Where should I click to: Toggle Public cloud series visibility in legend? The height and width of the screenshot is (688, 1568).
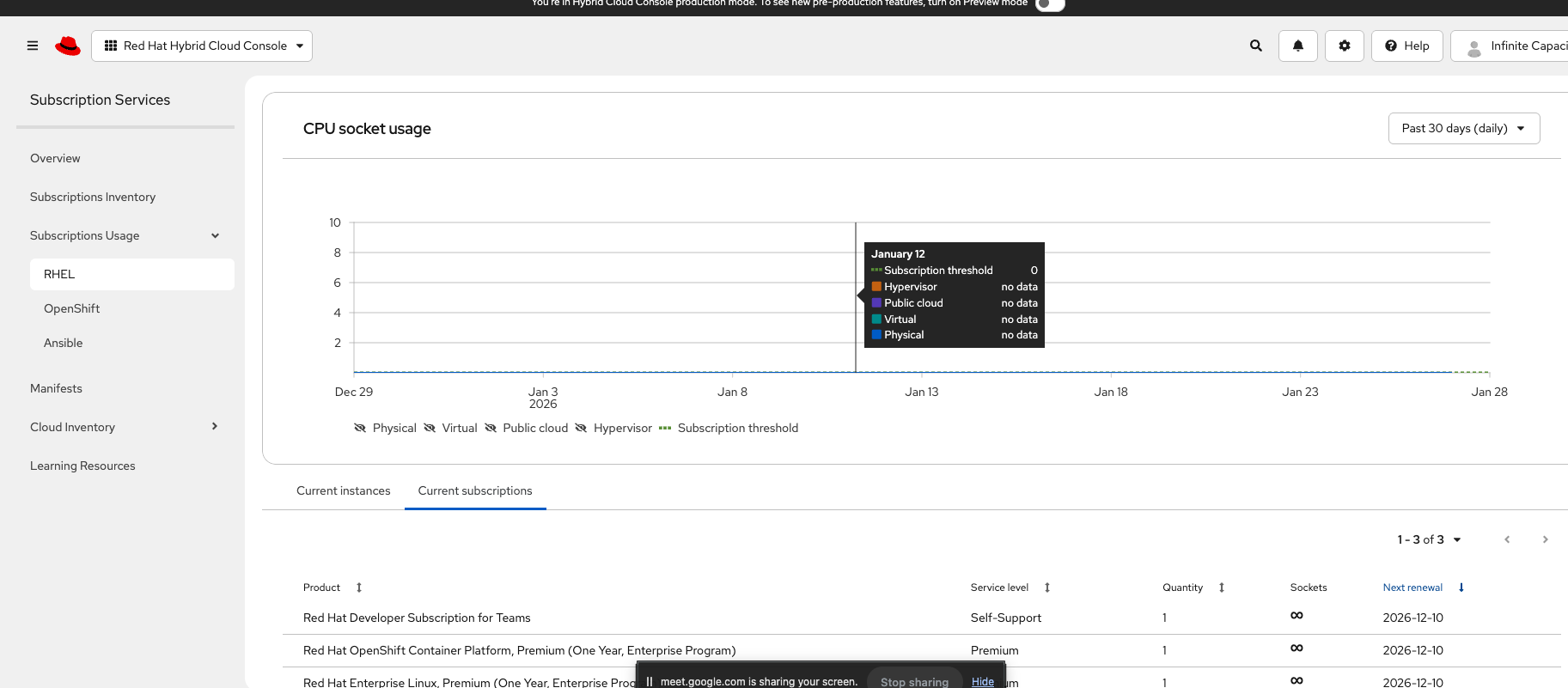point(526,428)
